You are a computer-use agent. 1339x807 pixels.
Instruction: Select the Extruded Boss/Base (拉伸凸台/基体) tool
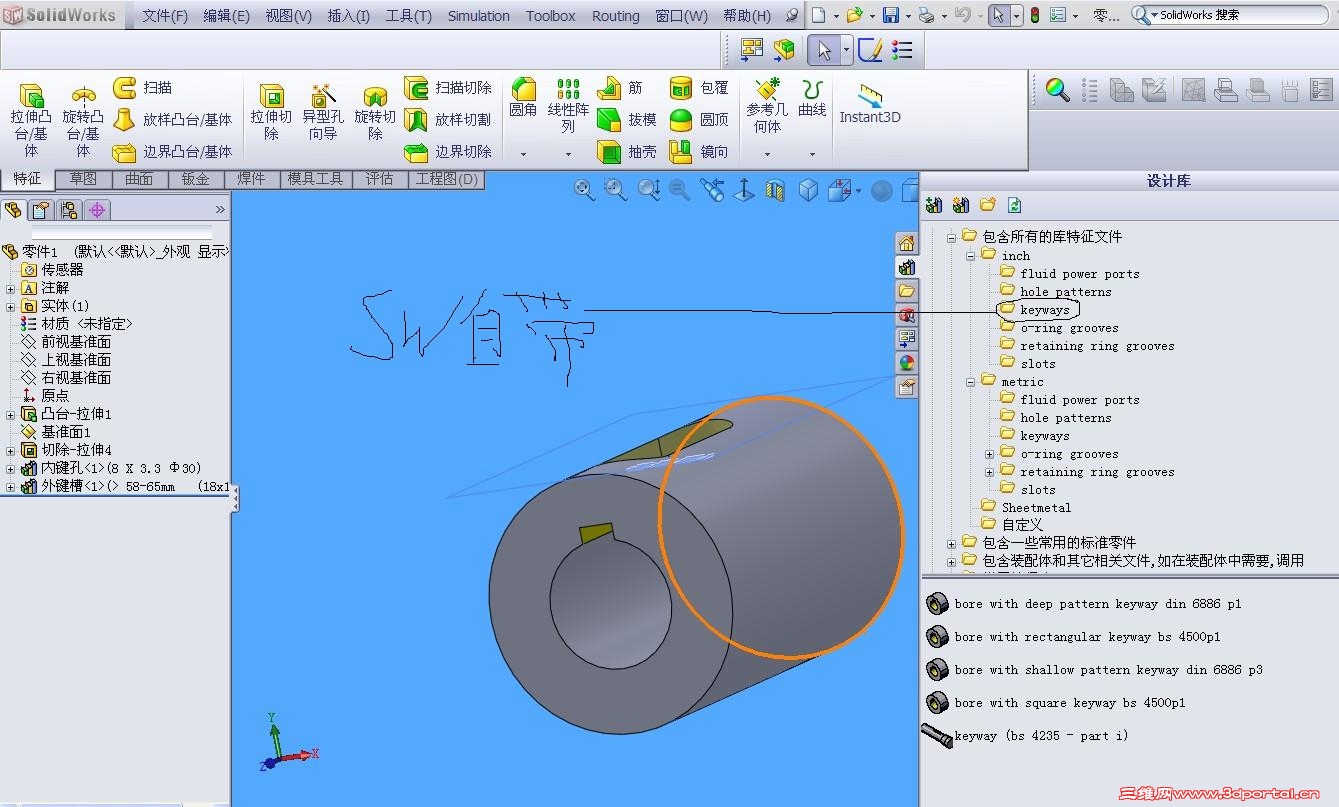click(x=30, y=120)
